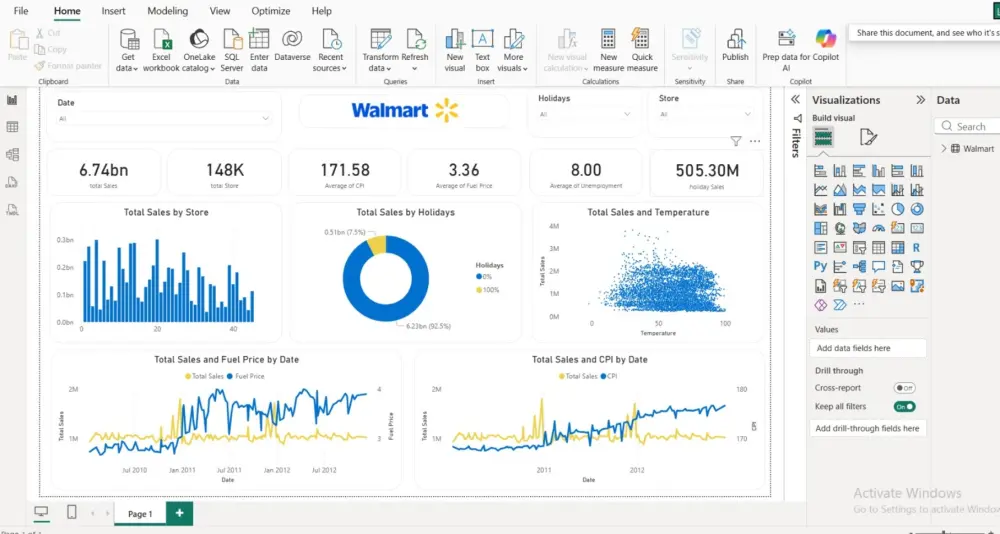Click the Publish button
1000x534 pixels.
[x=735, y=46]
